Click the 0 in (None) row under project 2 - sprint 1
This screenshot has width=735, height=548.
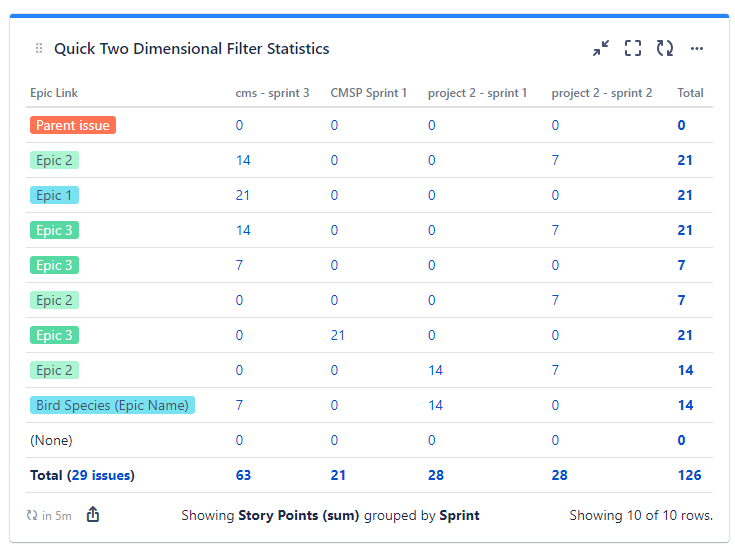(432, 440)
